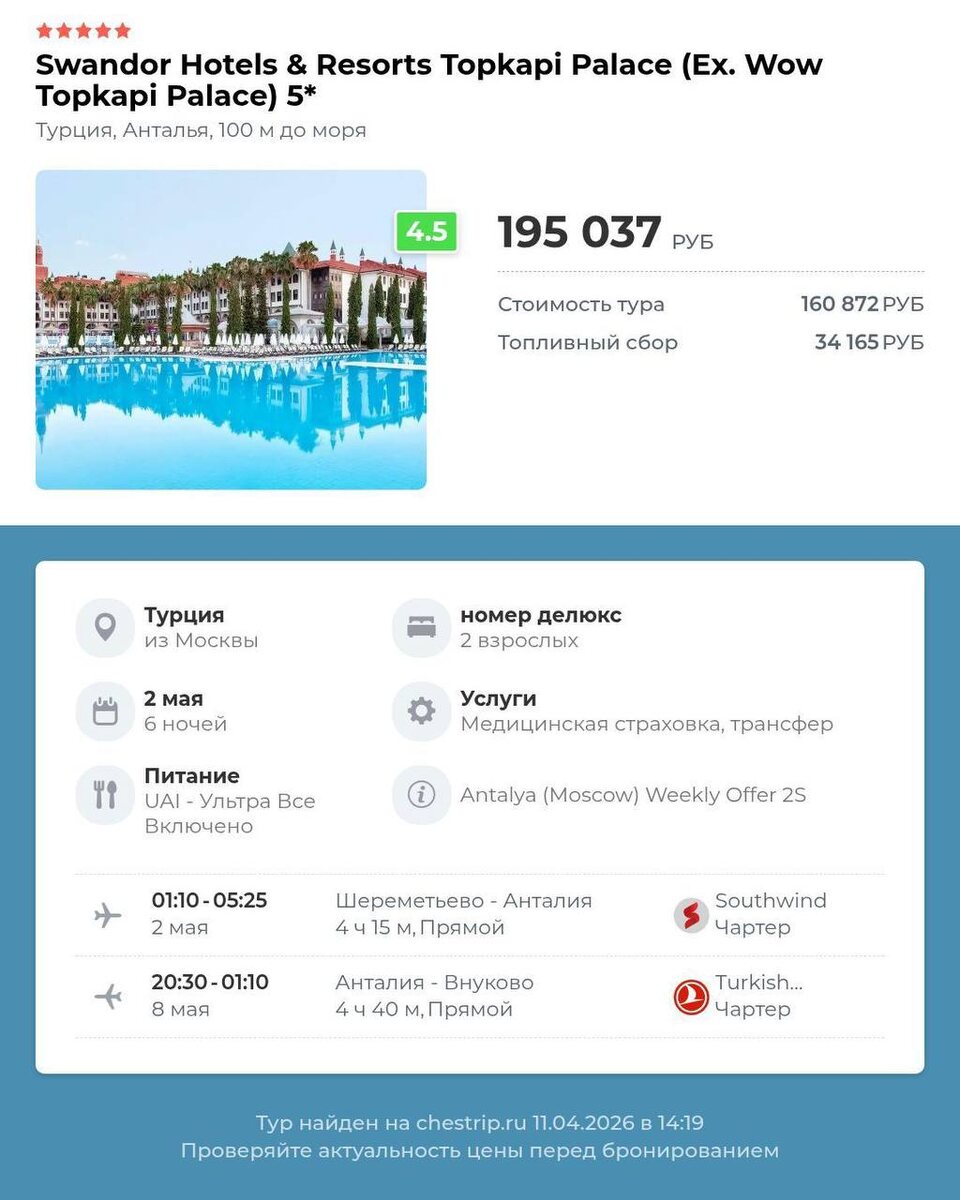The height and width of the screenshot is (1200, 960).
Task: Click the 4 ч 15 м, Прямой duration
Action: 420,928
